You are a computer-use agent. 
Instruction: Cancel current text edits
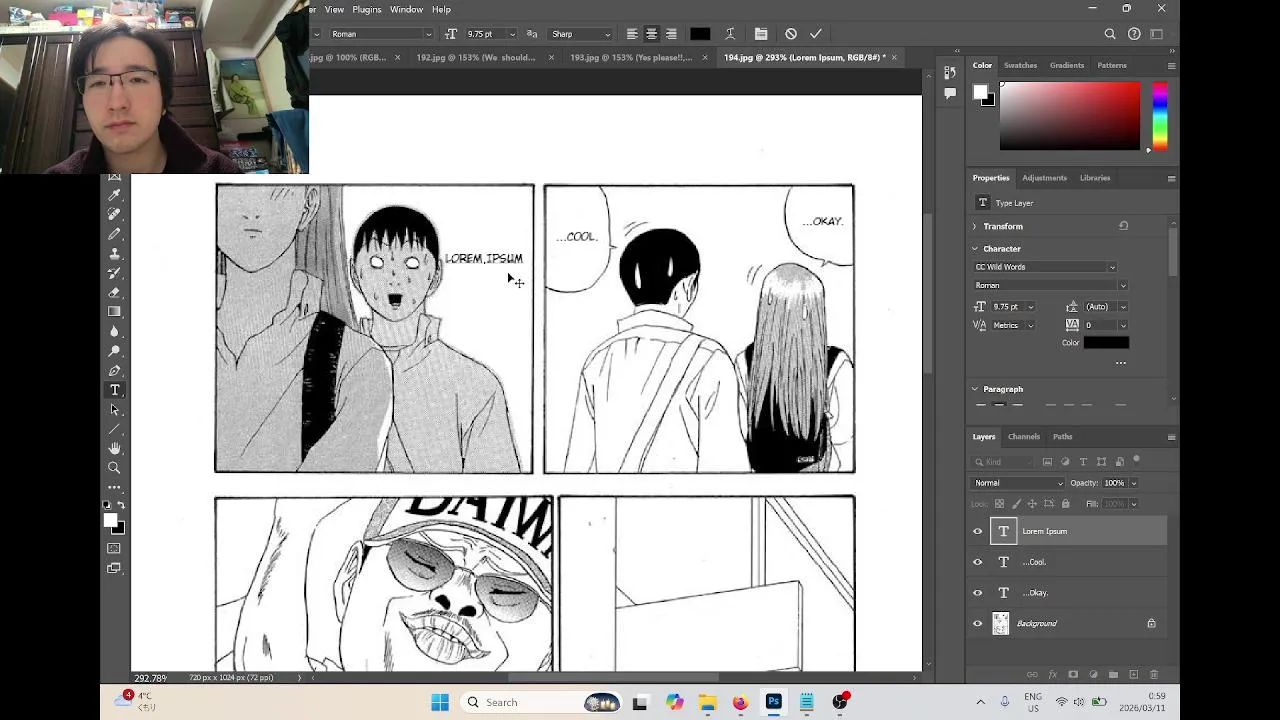point(791,34)
